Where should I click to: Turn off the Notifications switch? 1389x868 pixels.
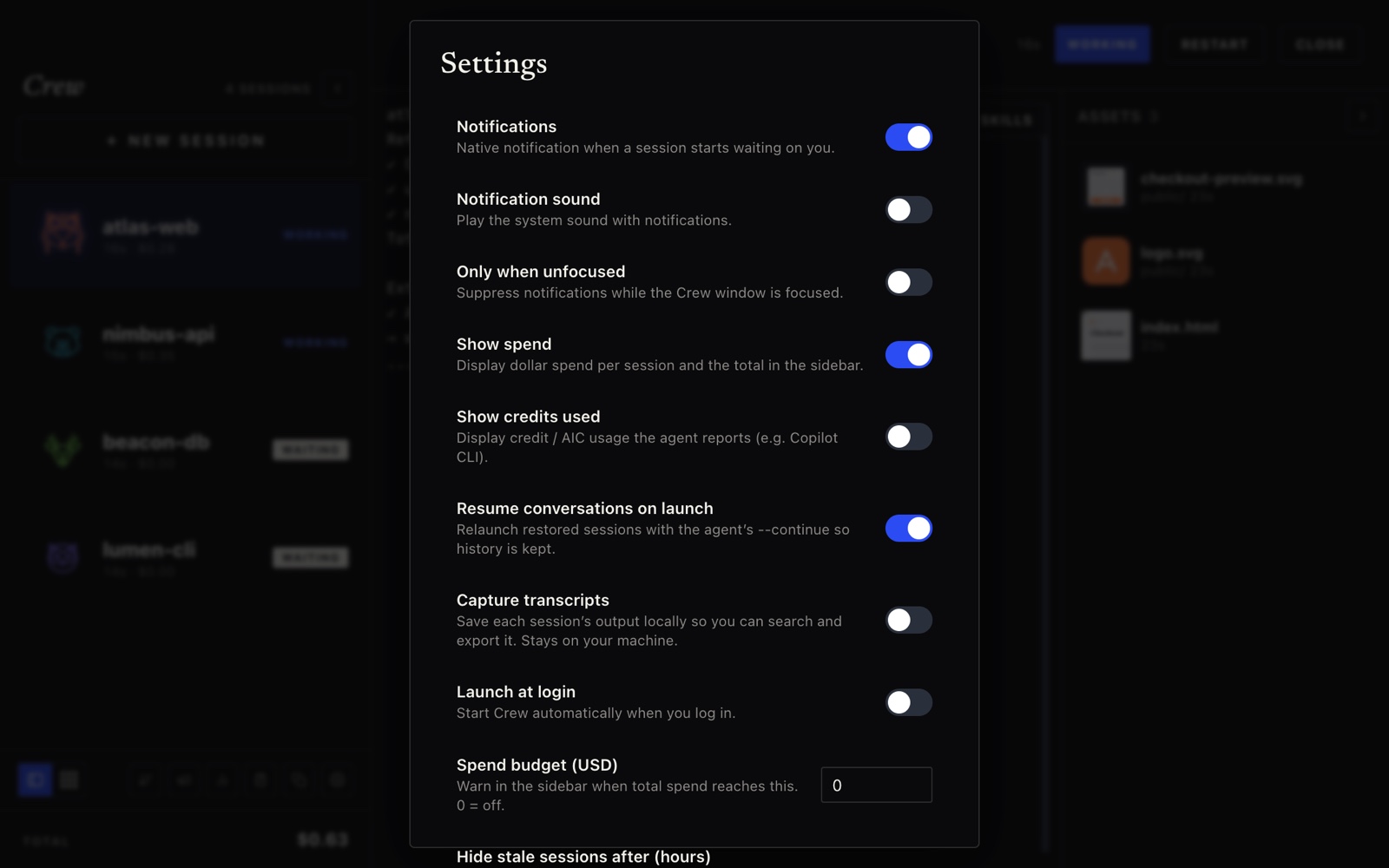(908, 137)
